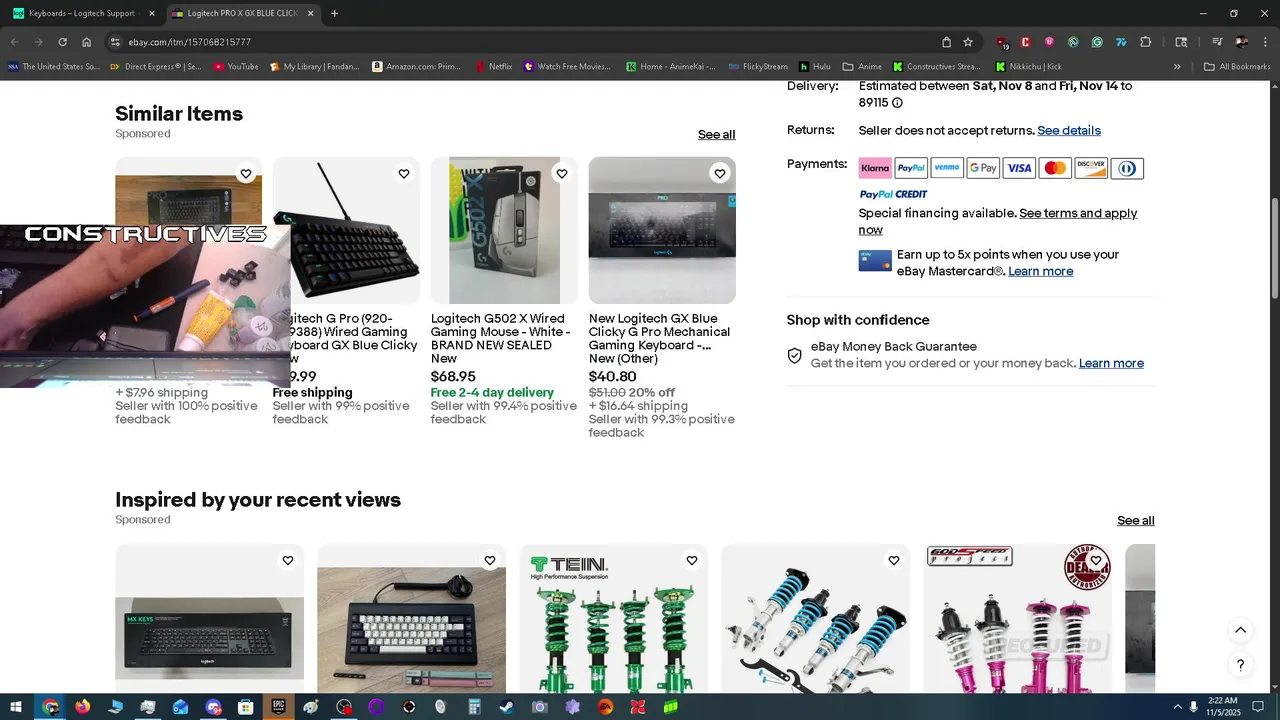
Task: Show hidden system tray icons
Action: [1177, 707]
